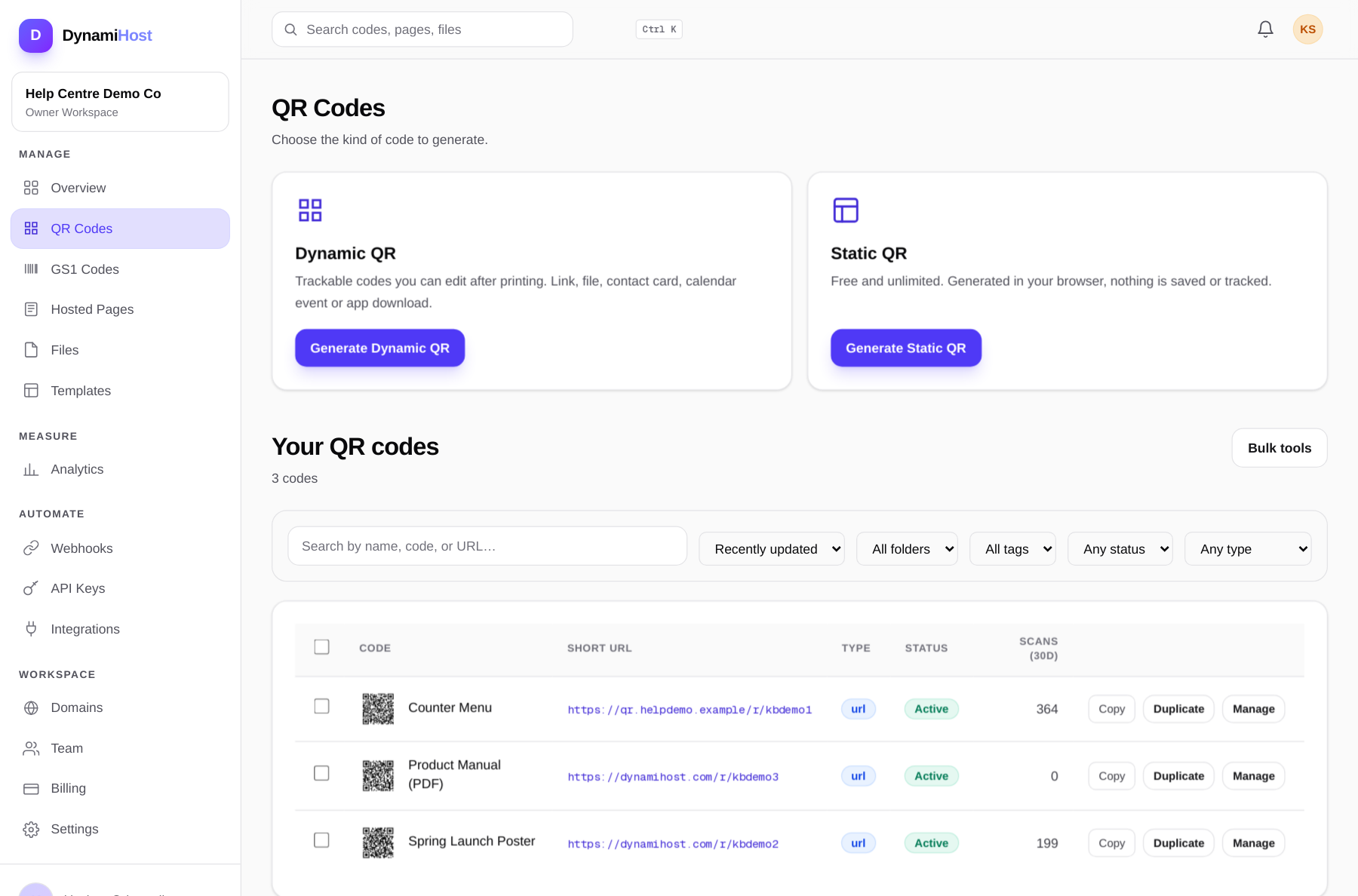The image size is (1358, 896).
Task: Click the Spring Launch Poster QR thumbnail
Action: click(378, 843)
